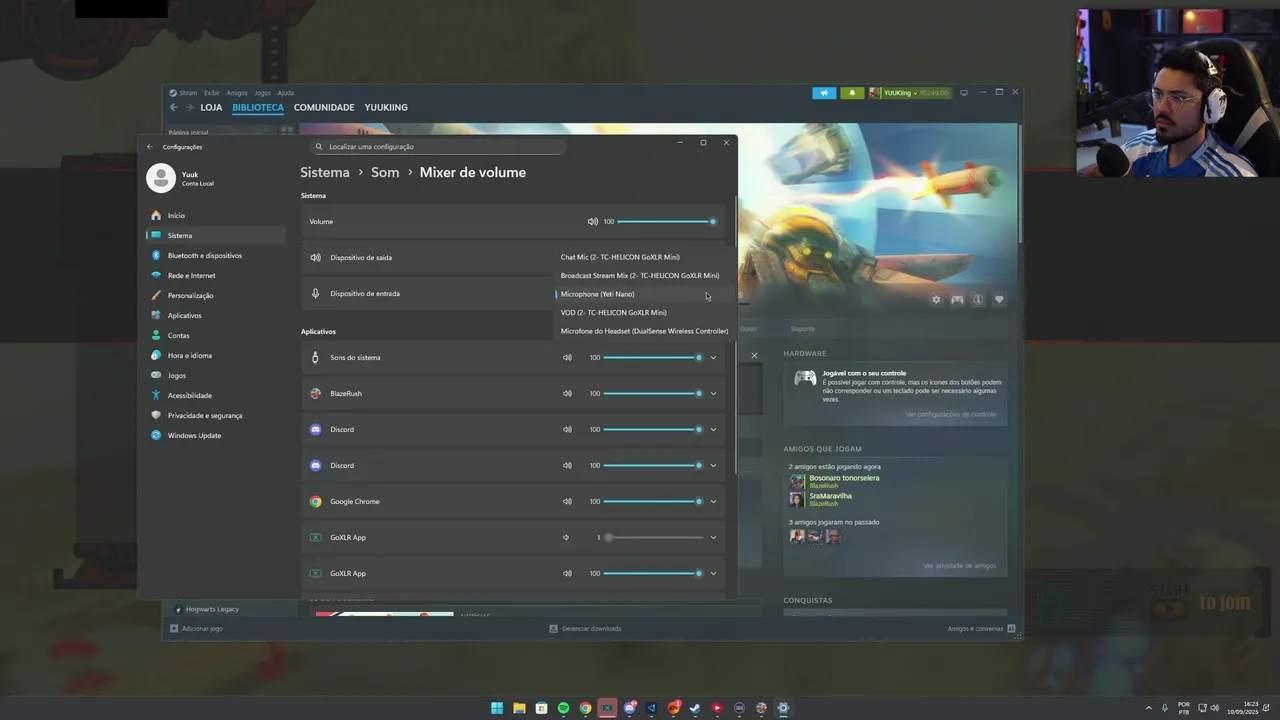Open Steam Big Picture mode icon
Screen dimensions: 1280x720
pos(963,93)
